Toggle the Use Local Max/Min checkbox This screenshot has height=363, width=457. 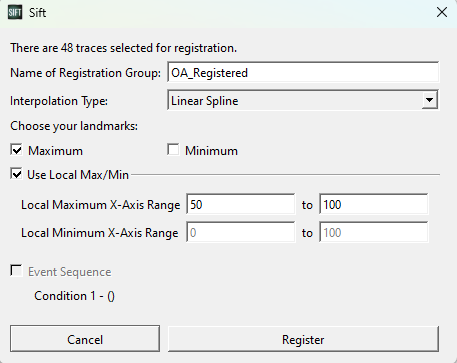tap(16, 174)
